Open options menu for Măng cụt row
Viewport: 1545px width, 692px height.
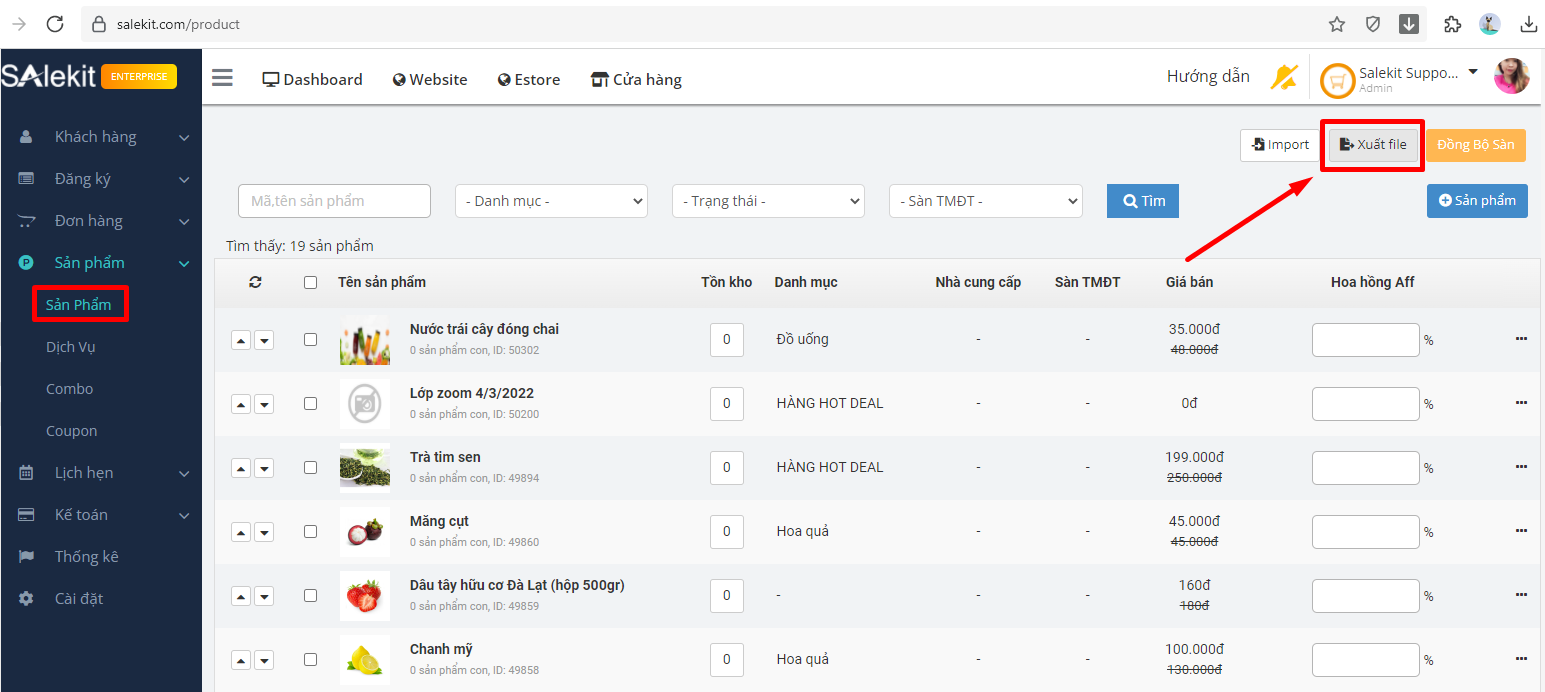click(x=1521, y=531)
